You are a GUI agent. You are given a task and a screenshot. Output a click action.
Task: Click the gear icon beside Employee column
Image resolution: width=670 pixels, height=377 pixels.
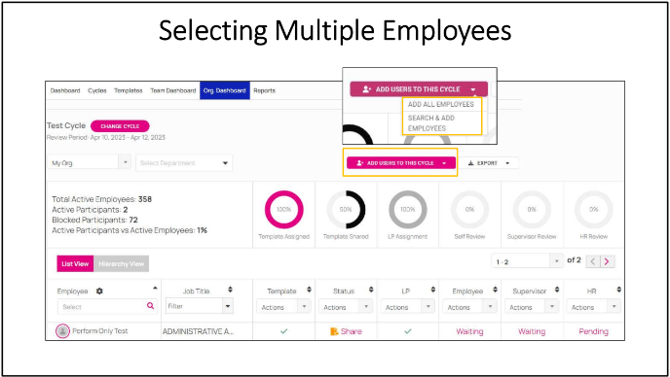coord(100,291)
